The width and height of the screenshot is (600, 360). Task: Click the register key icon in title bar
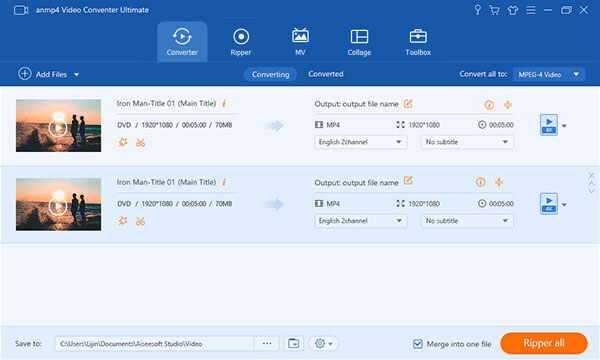pos(477,10)
